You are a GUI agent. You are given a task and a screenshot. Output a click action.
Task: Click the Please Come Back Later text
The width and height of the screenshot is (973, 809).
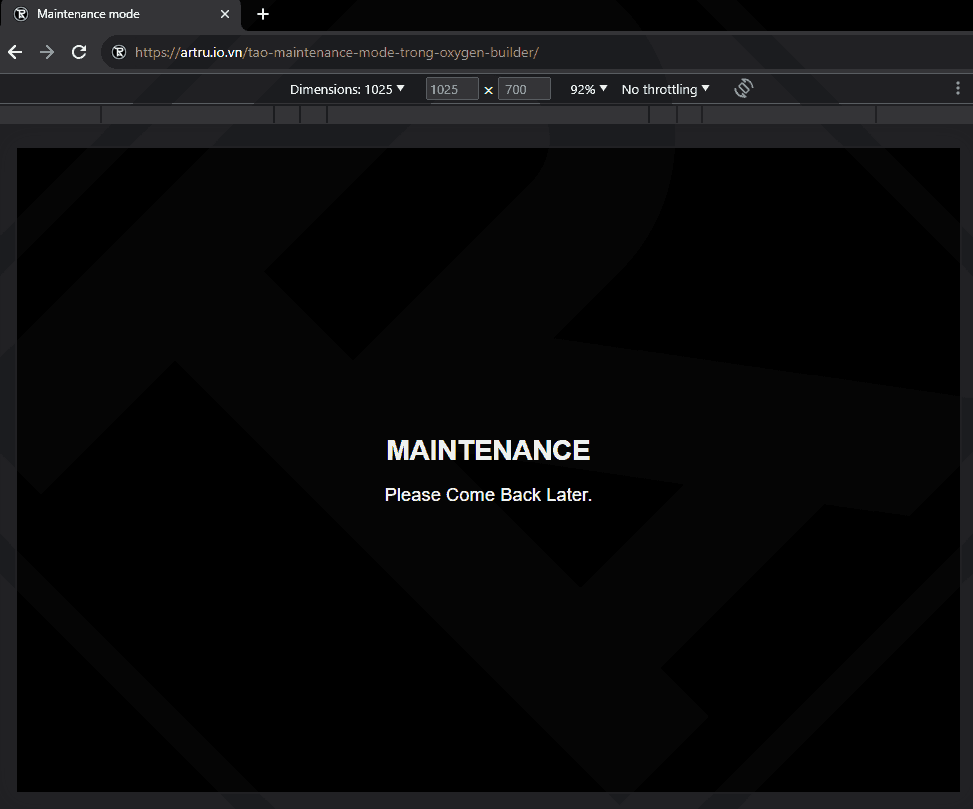[488, 494]
